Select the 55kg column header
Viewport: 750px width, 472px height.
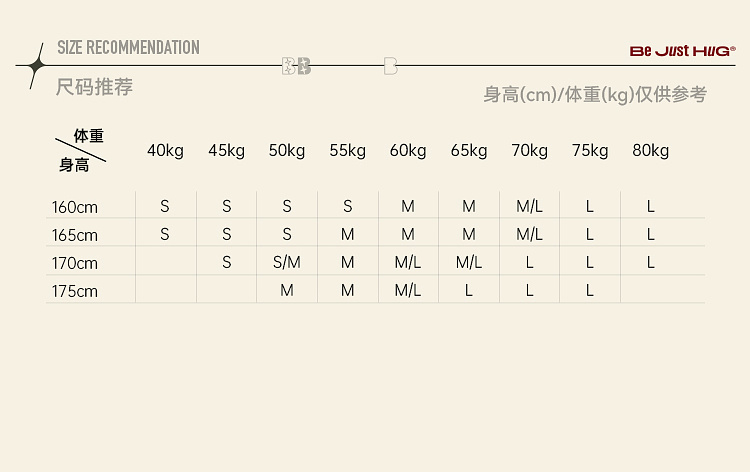[348, 150]
